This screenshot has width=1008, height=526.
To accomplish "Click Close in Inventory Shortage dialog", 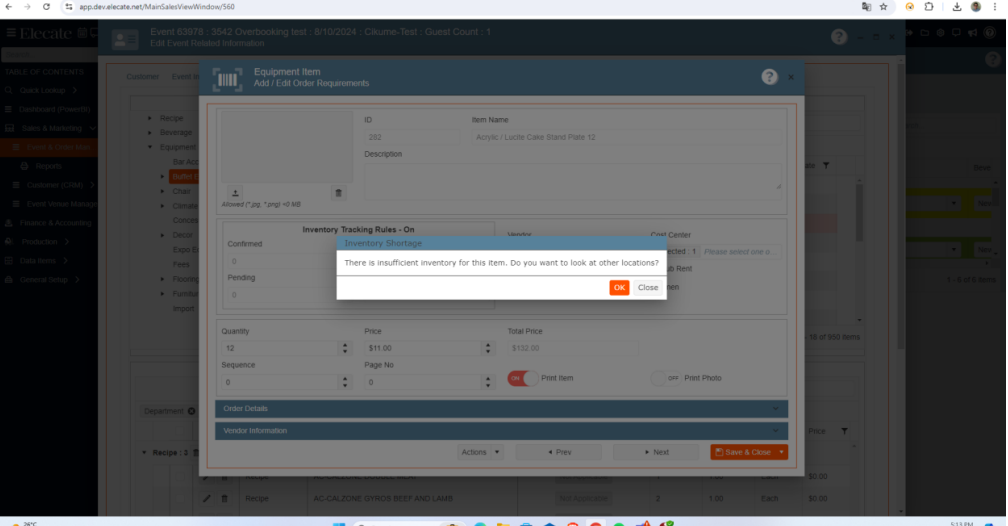I will point(648,287).
